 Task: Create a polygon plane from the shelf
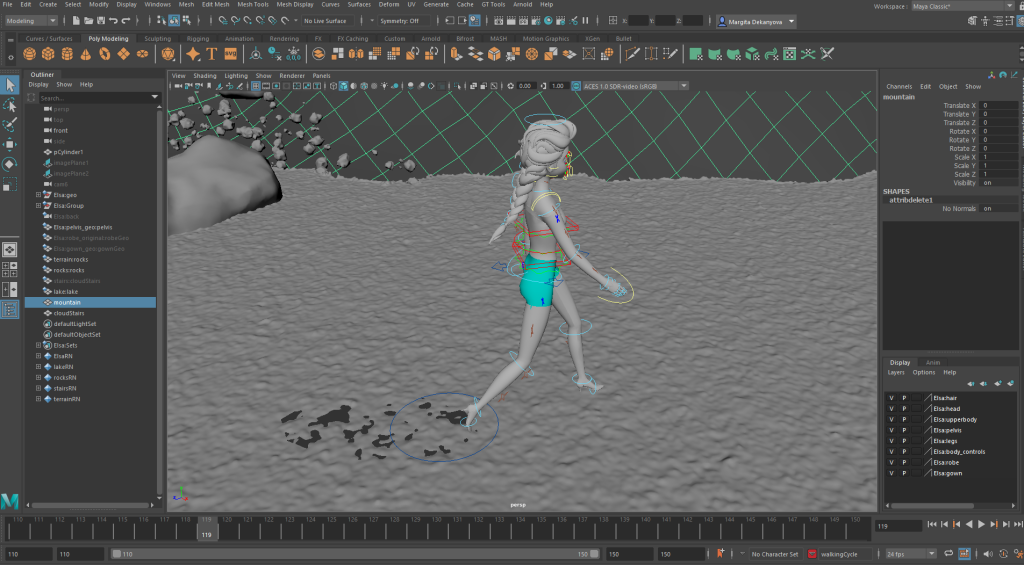point(123,54)
